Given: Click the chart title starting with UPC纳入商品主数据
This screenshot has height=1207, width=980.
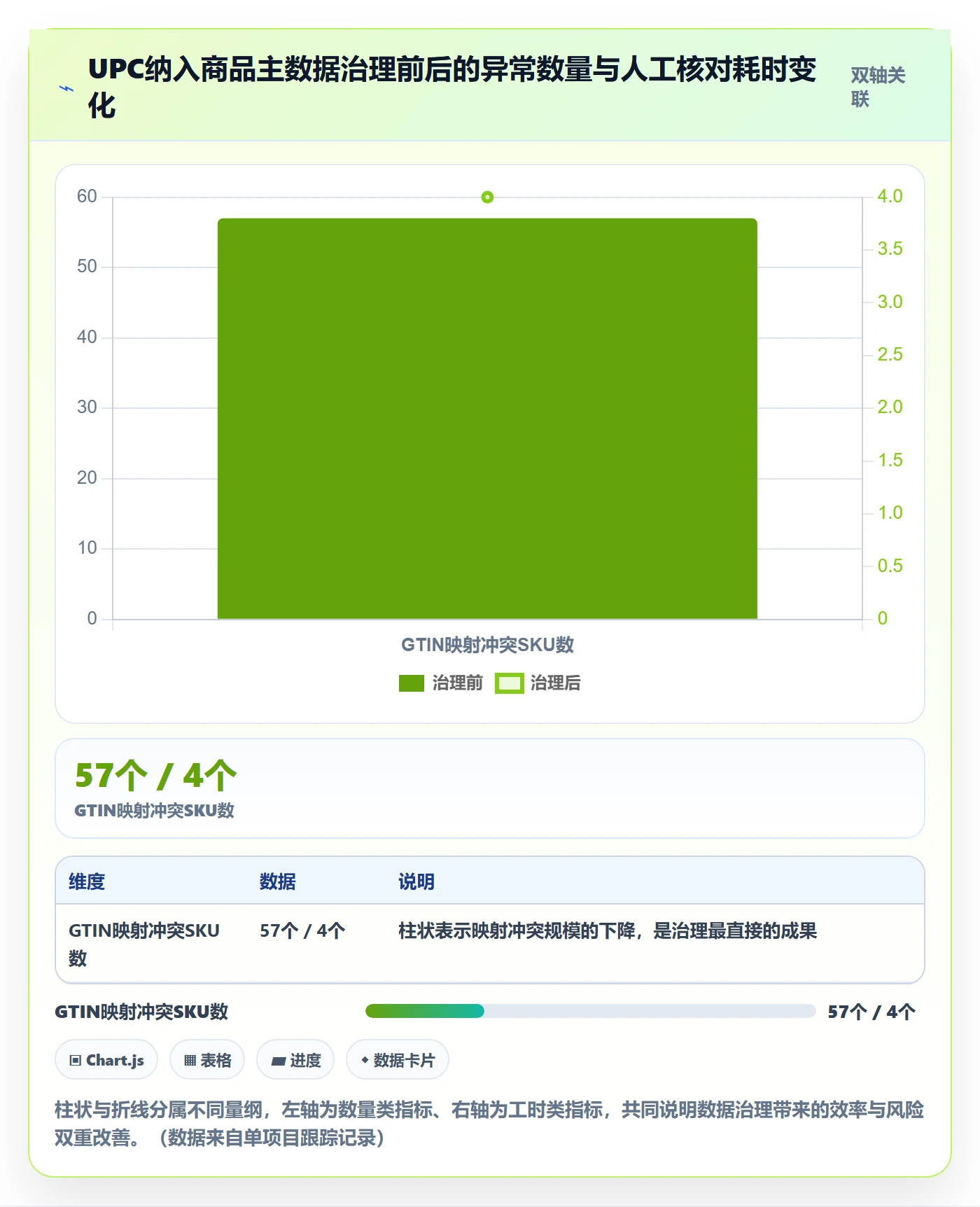Looking at the screenshot, I should pyautogui.click(x=452, y=88).
